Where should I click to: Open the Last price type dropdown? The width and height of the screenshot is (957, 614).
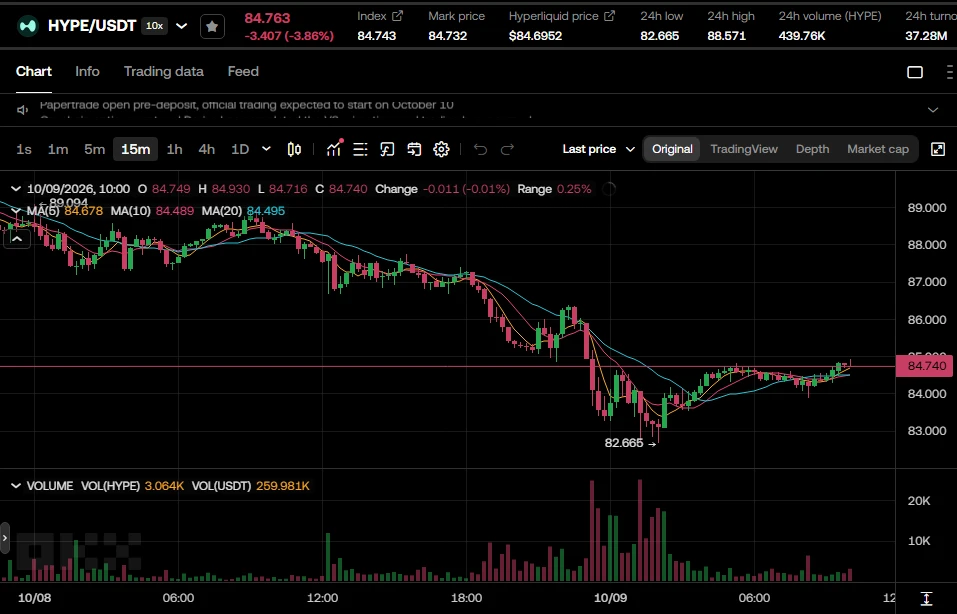599,150
